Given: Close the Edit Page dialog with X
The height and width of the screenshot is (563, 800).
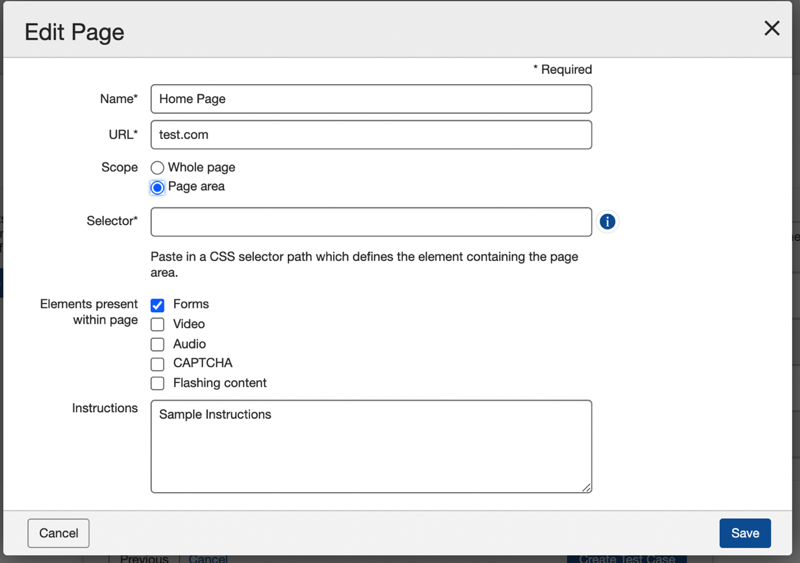Looking at the screenshot, I should pyautogui.click(x=771, y=29).
